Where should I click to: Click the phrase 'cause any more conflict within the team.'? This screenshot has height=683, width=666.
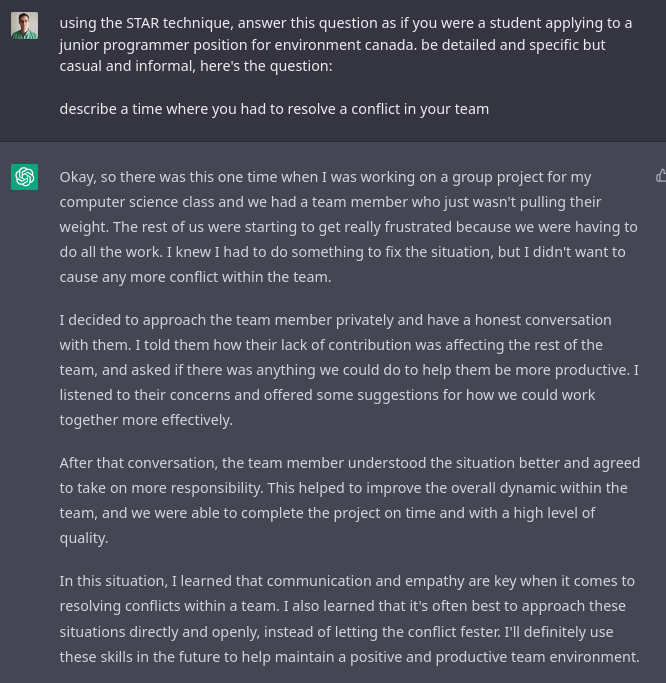[x=195, y=277]
